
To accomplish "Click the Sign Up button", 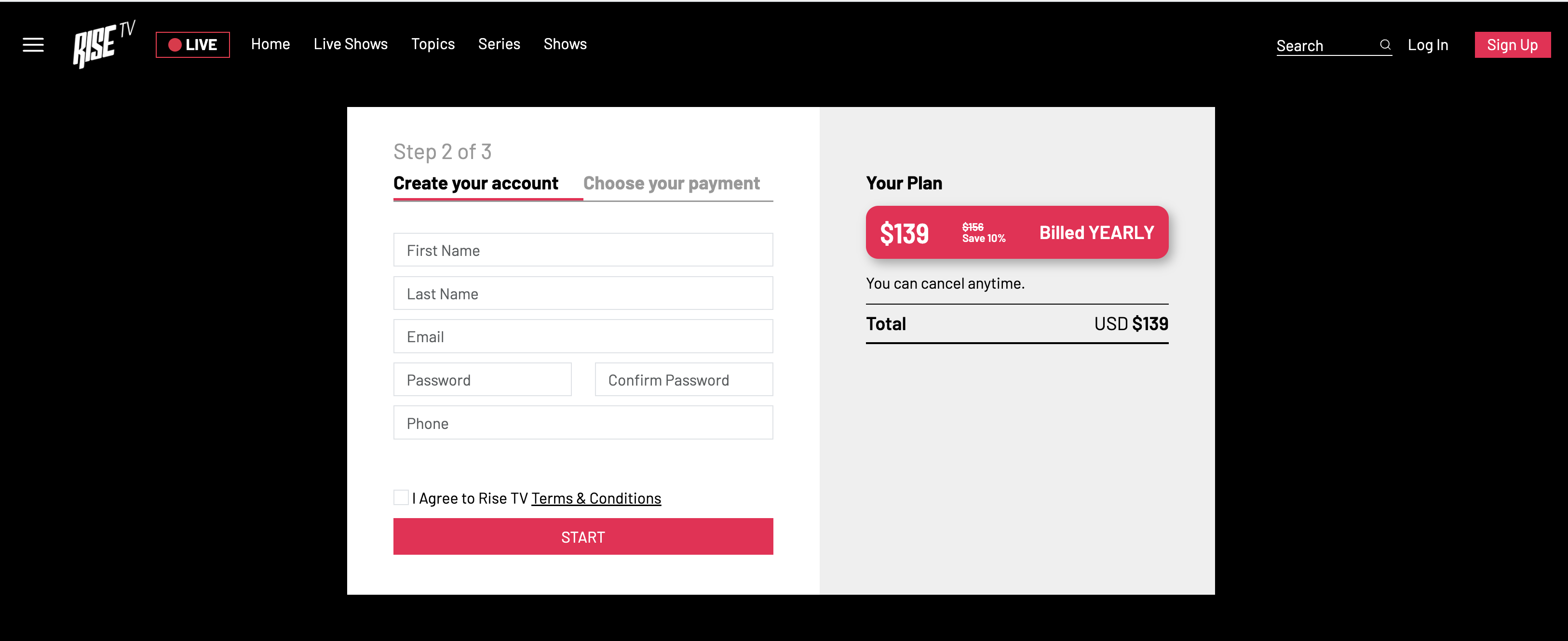I will click(1512, 45).
